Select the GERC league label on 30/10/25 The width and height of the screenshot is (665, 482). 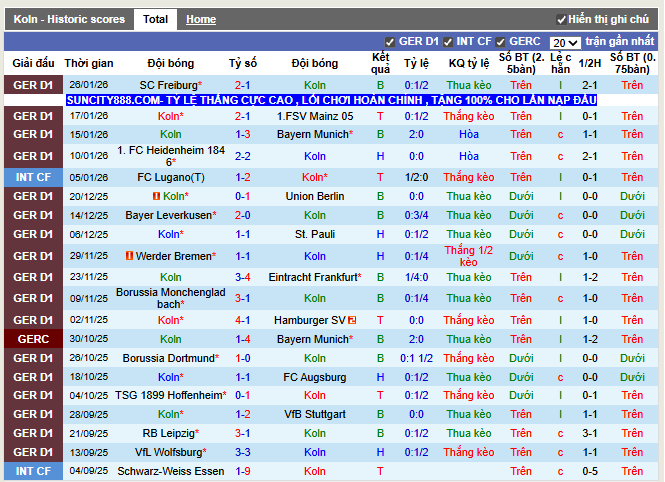pos(34,339)
